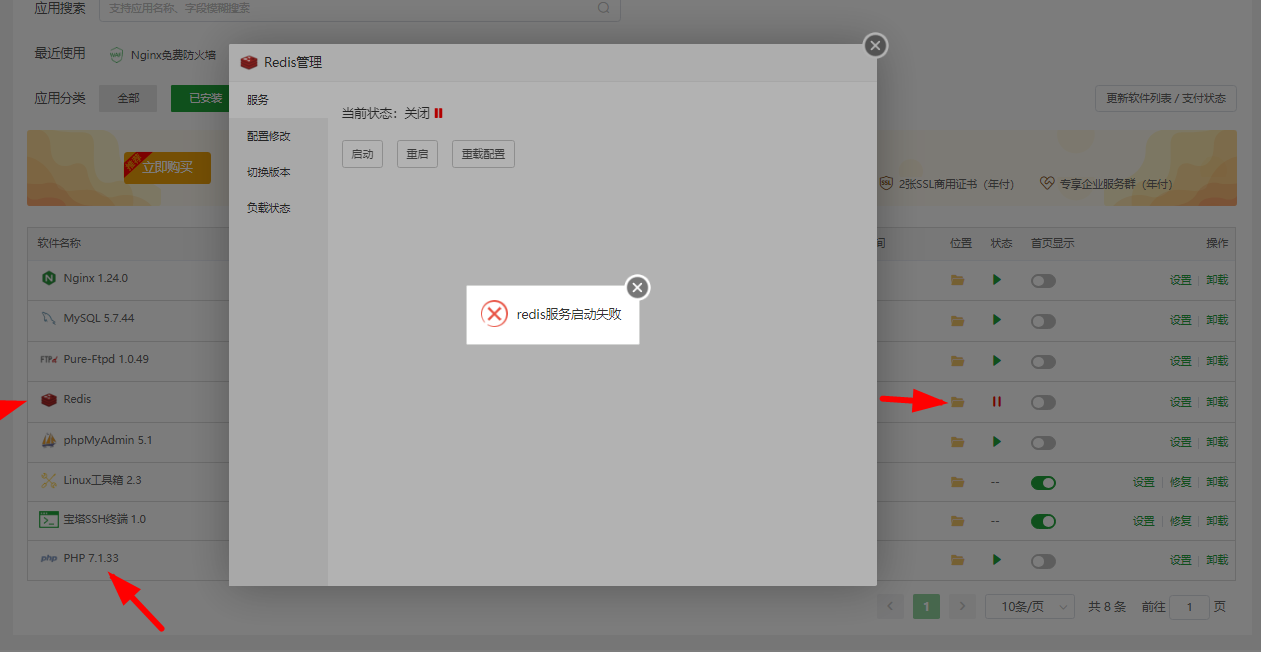
Task: Click 修复 for 宝塔SSH终端
Action: point(1181,521)
